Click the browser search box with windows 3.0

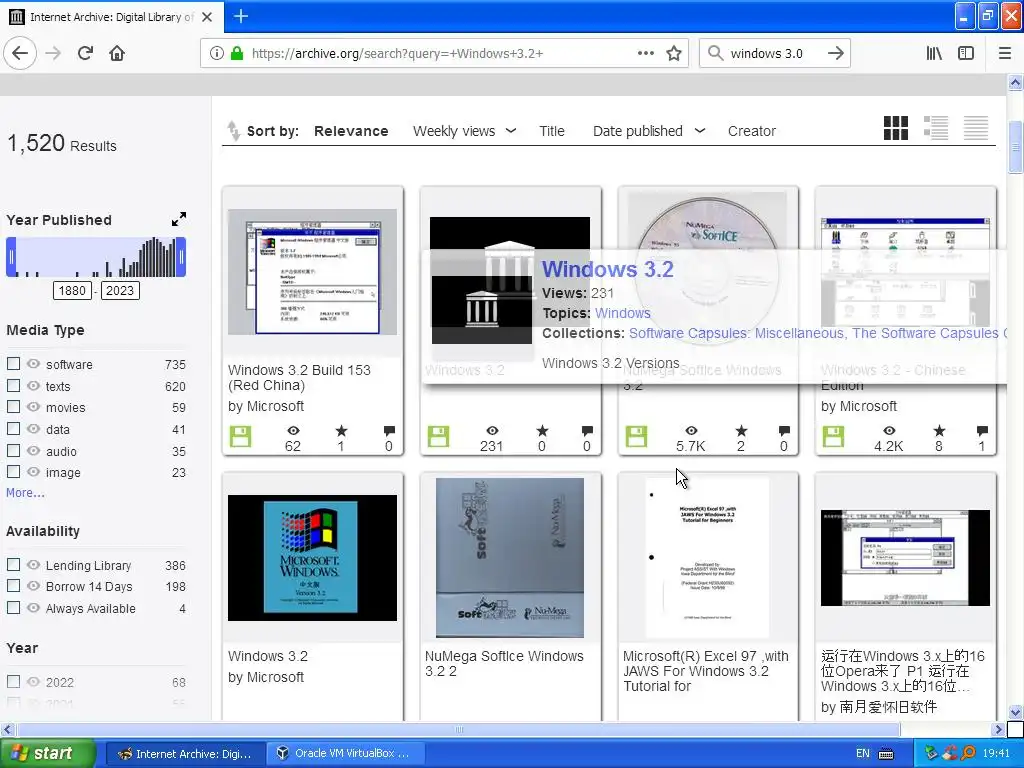click(x=773, y=54)
